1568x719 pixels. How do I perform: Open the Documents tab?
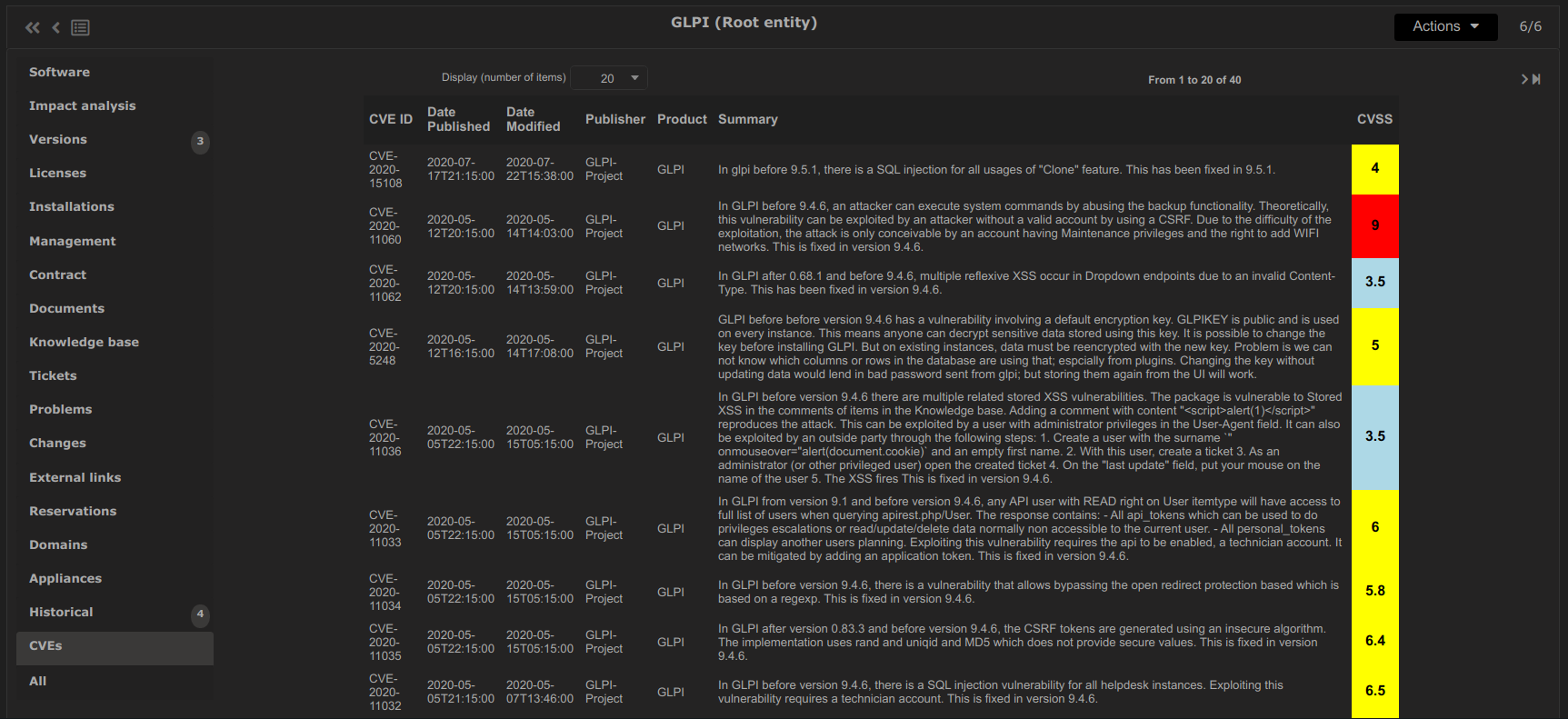point(66,308)
